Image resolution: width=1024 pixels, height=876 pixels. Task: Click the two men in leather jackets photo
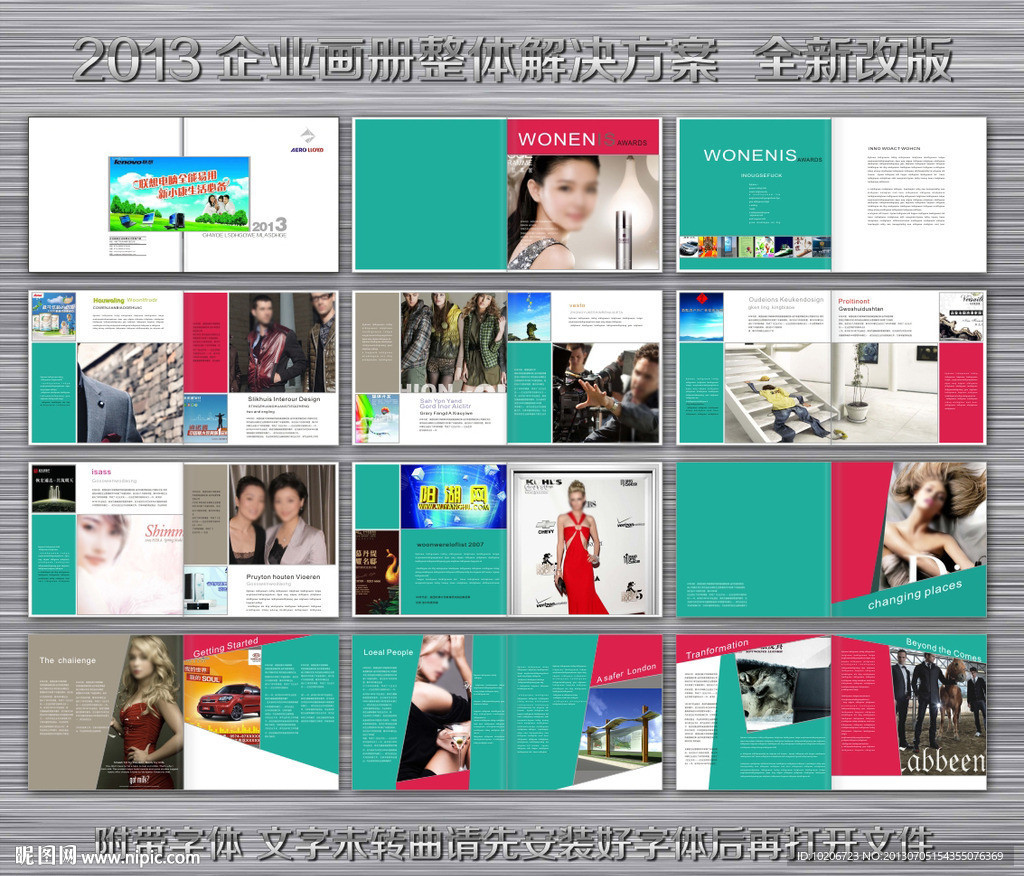[x=282, y=342]
